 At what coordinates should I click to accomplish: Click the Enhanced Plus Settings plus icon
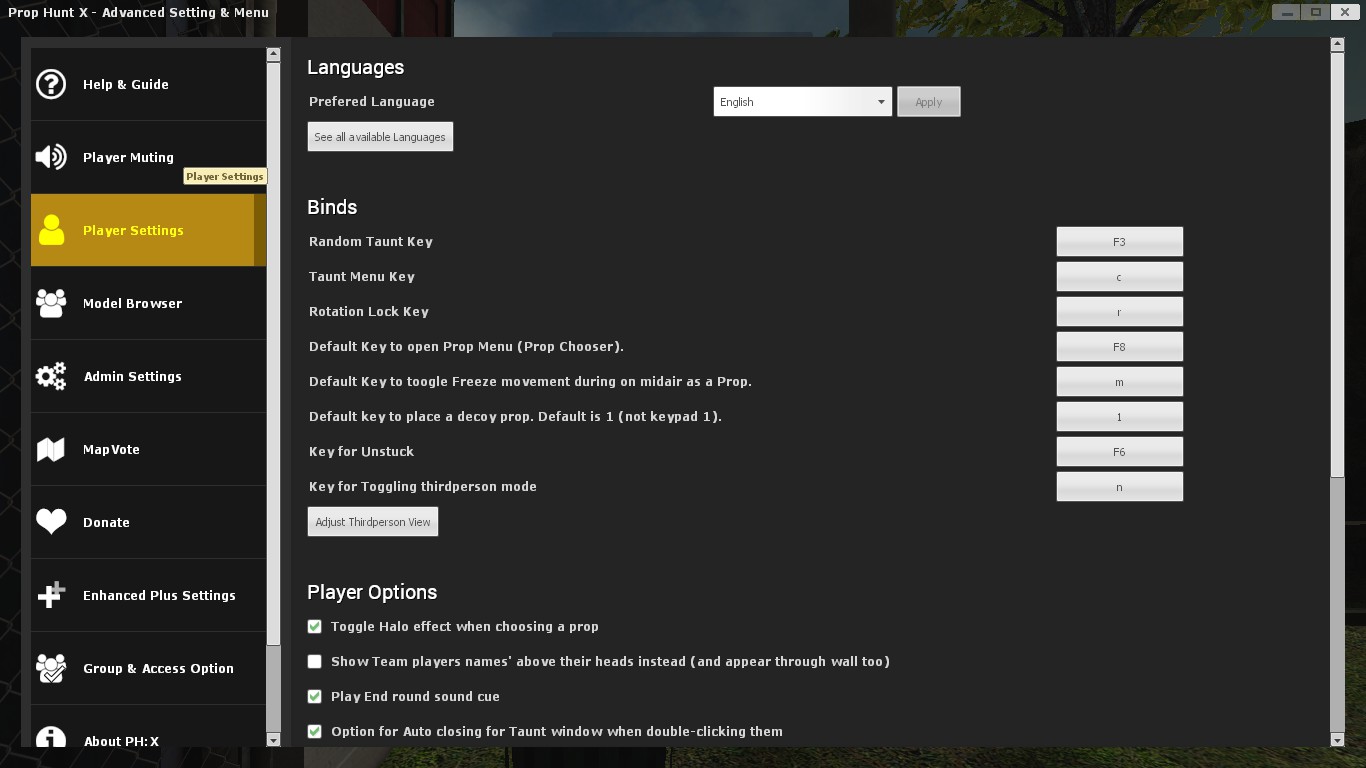(x=51, y=595)
